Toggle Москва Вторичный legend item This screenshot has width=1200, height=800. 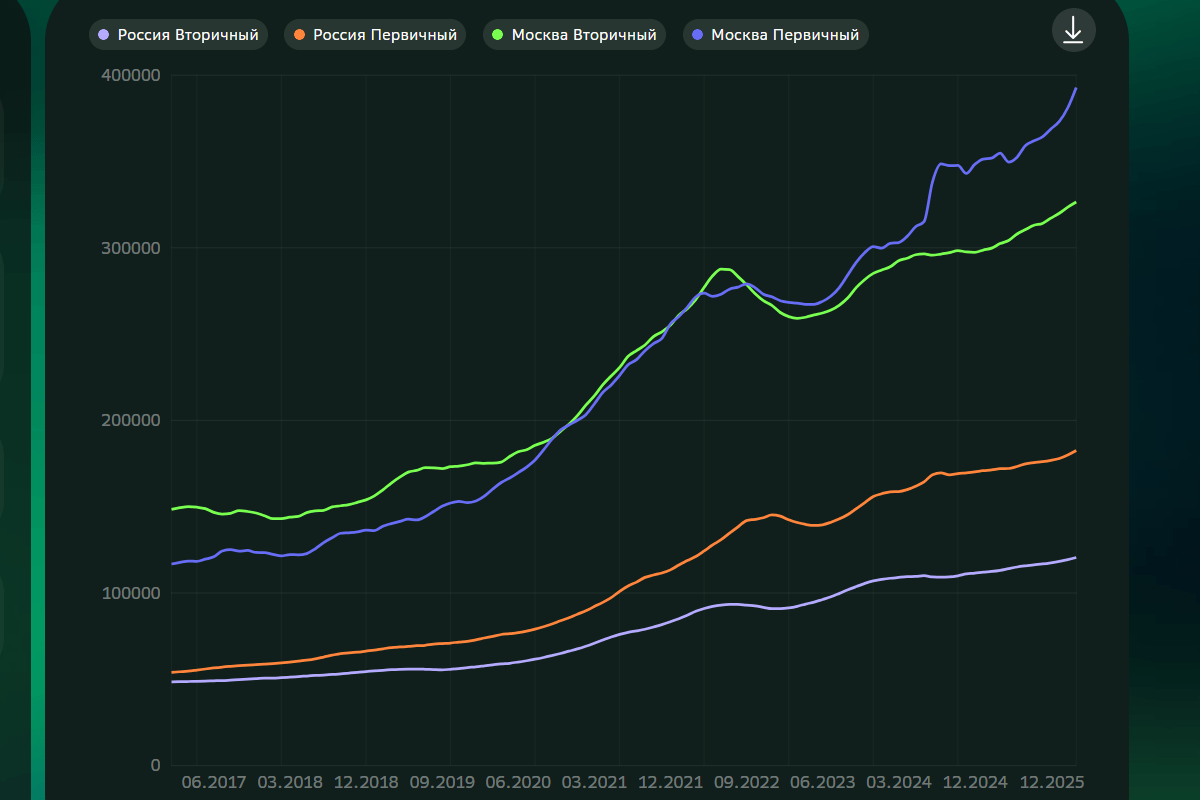tap(574, 35)
